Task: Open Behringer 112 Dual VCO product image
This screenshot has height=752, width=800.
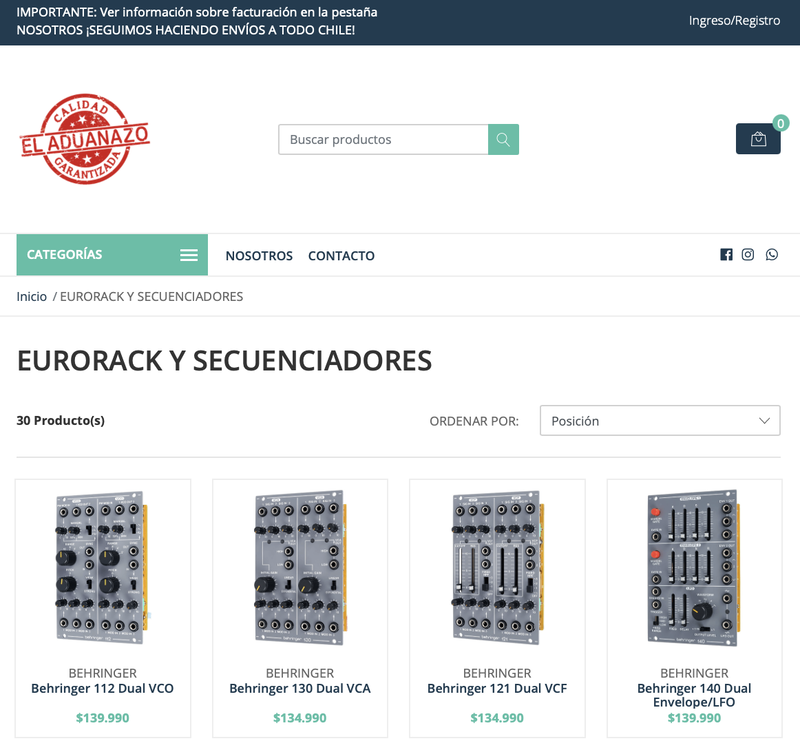Action: tap(103, 567)
